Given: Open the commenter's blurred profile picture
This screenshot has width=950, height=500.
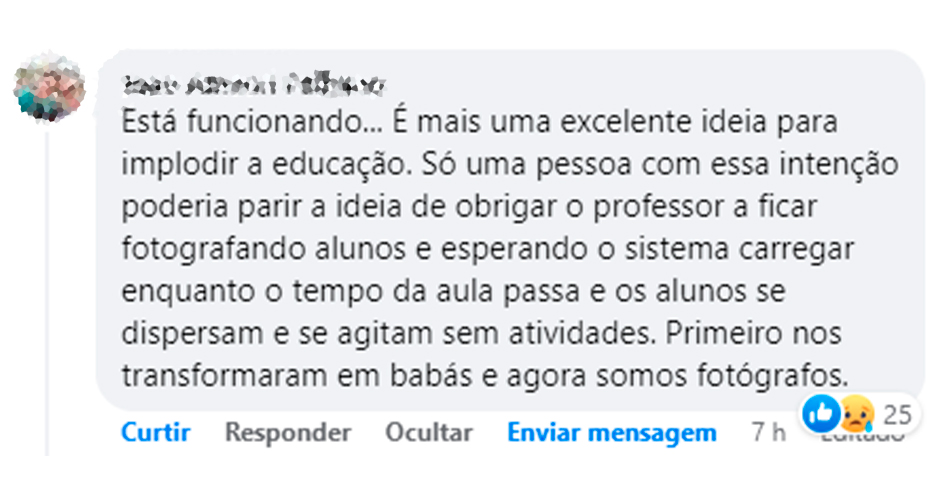Looking at the screenshot, I should [x=48, y=87].
